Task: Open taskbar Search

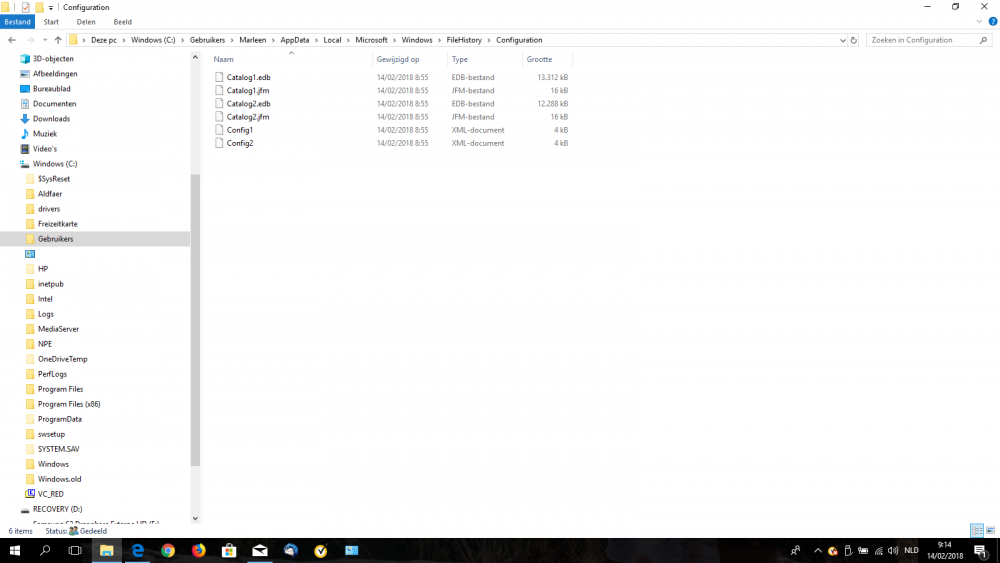Action: 45,550
